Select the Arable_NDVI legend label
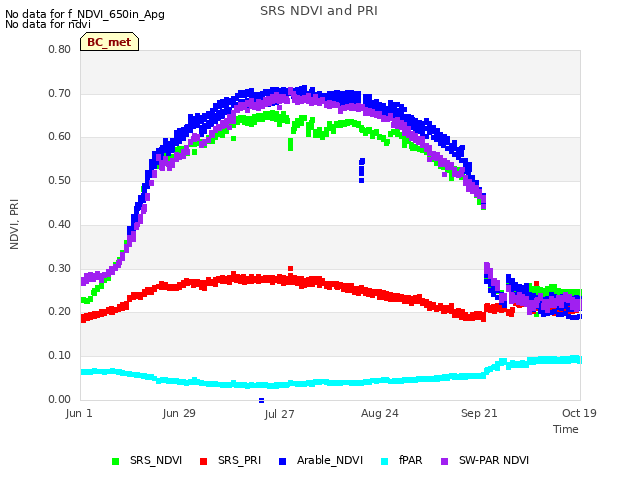 pyautogui.click(x=330, y=460)
